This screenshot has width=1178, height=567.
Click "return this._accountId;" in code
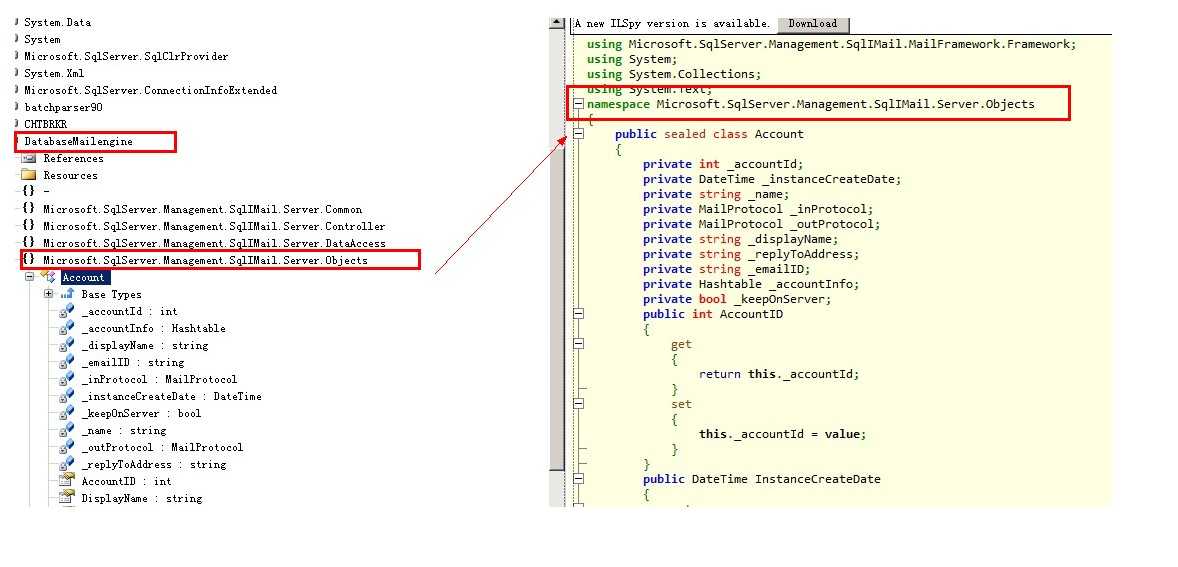pyautogui.click(x=778, y=374)
